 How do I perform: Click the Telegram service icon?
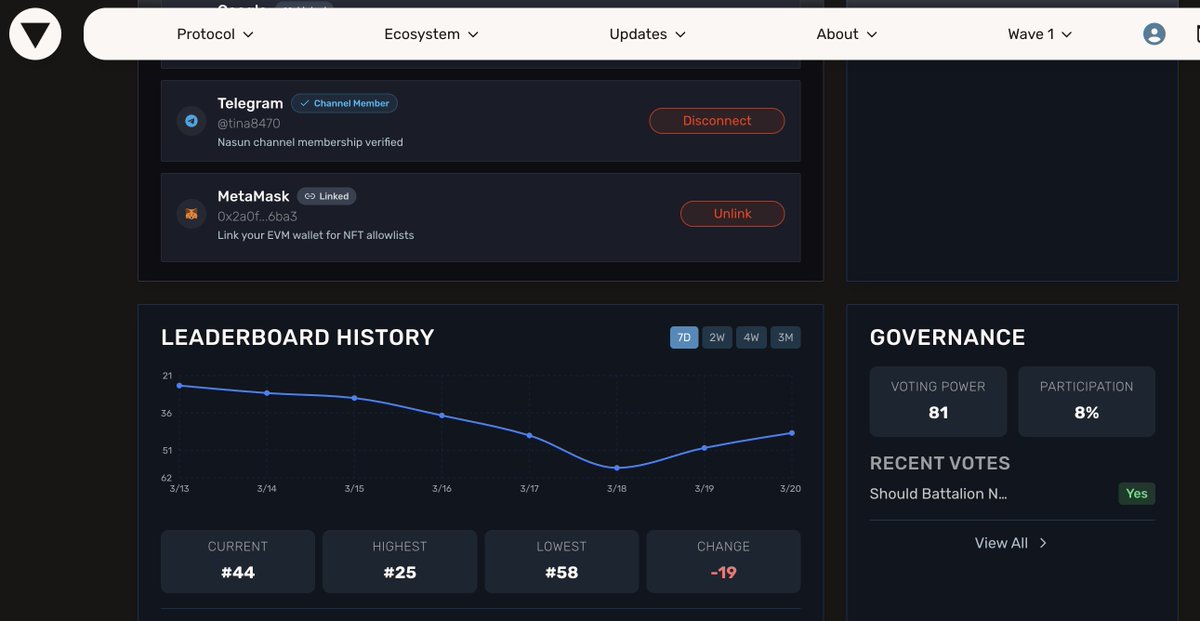click(x=191, y=121)
